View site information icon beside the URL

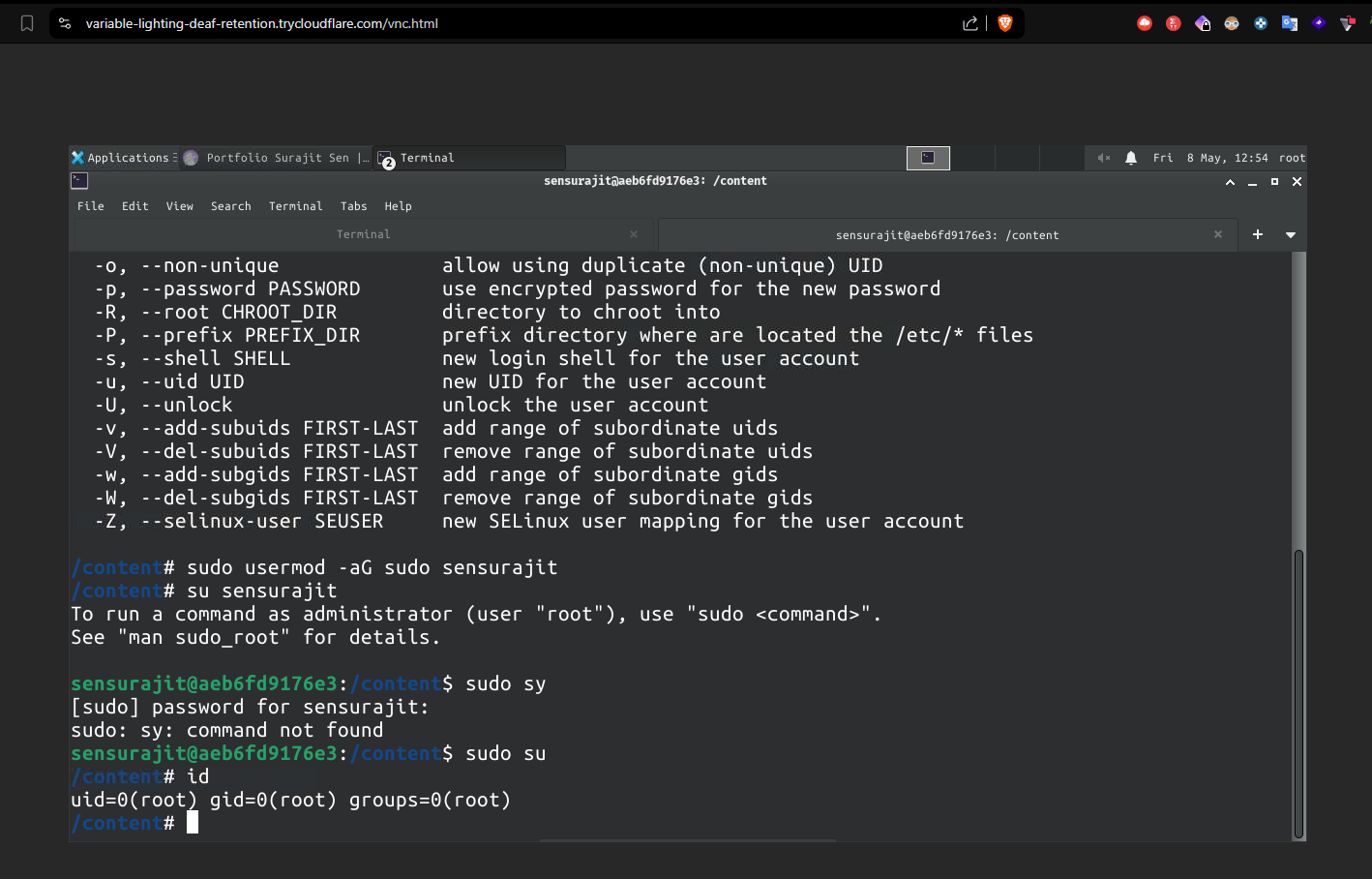click(65, 23)
